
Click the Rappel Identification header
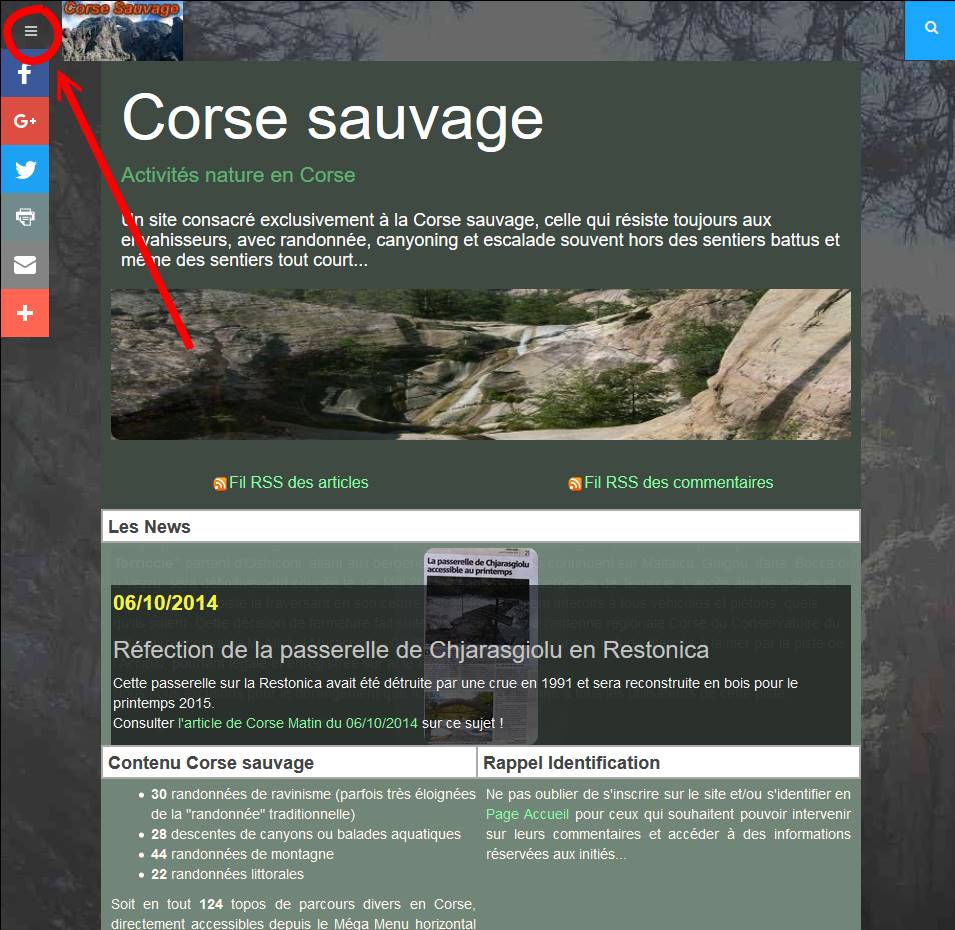pyautogui.click(x=669, y=763)
